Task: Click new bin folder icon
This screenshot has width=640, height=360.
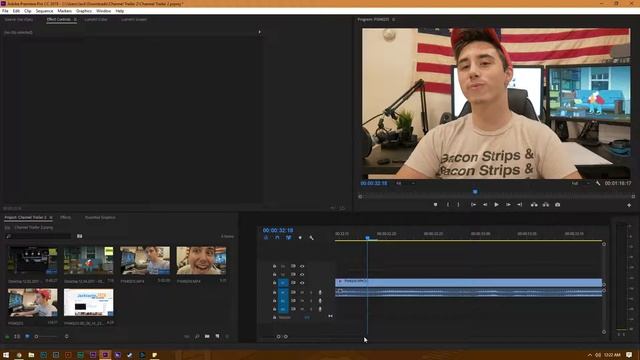Action: point(207,336)
